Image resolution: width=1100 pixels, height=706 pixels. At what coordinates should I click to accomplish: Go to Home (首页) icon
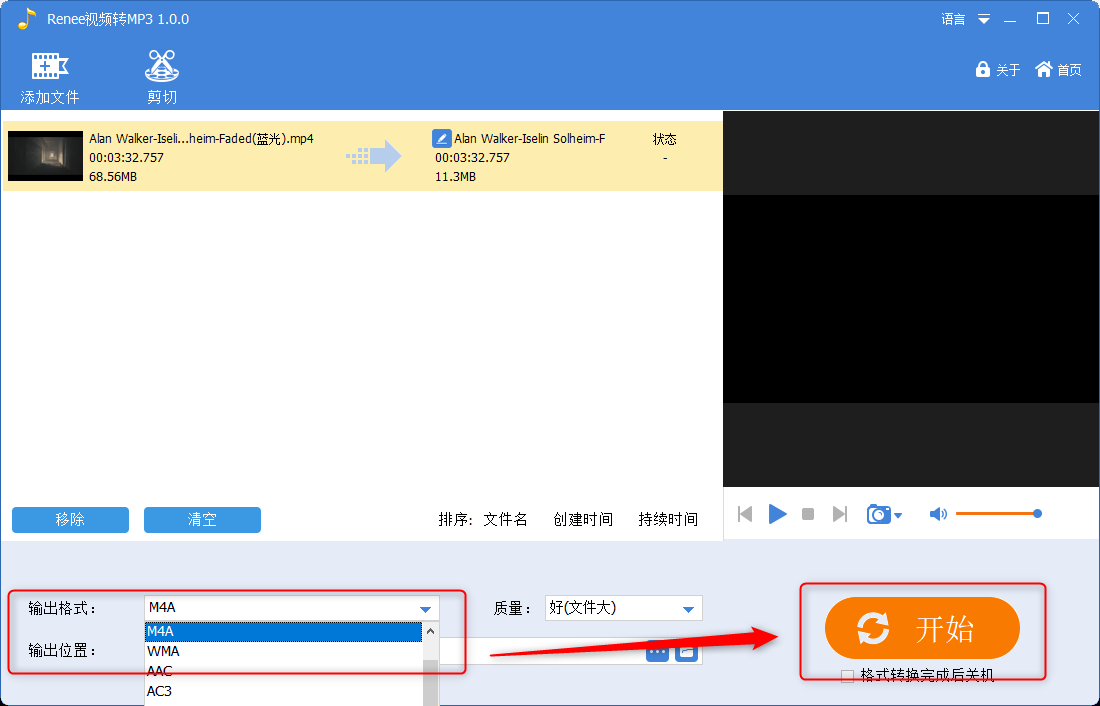coord(1044,69)
